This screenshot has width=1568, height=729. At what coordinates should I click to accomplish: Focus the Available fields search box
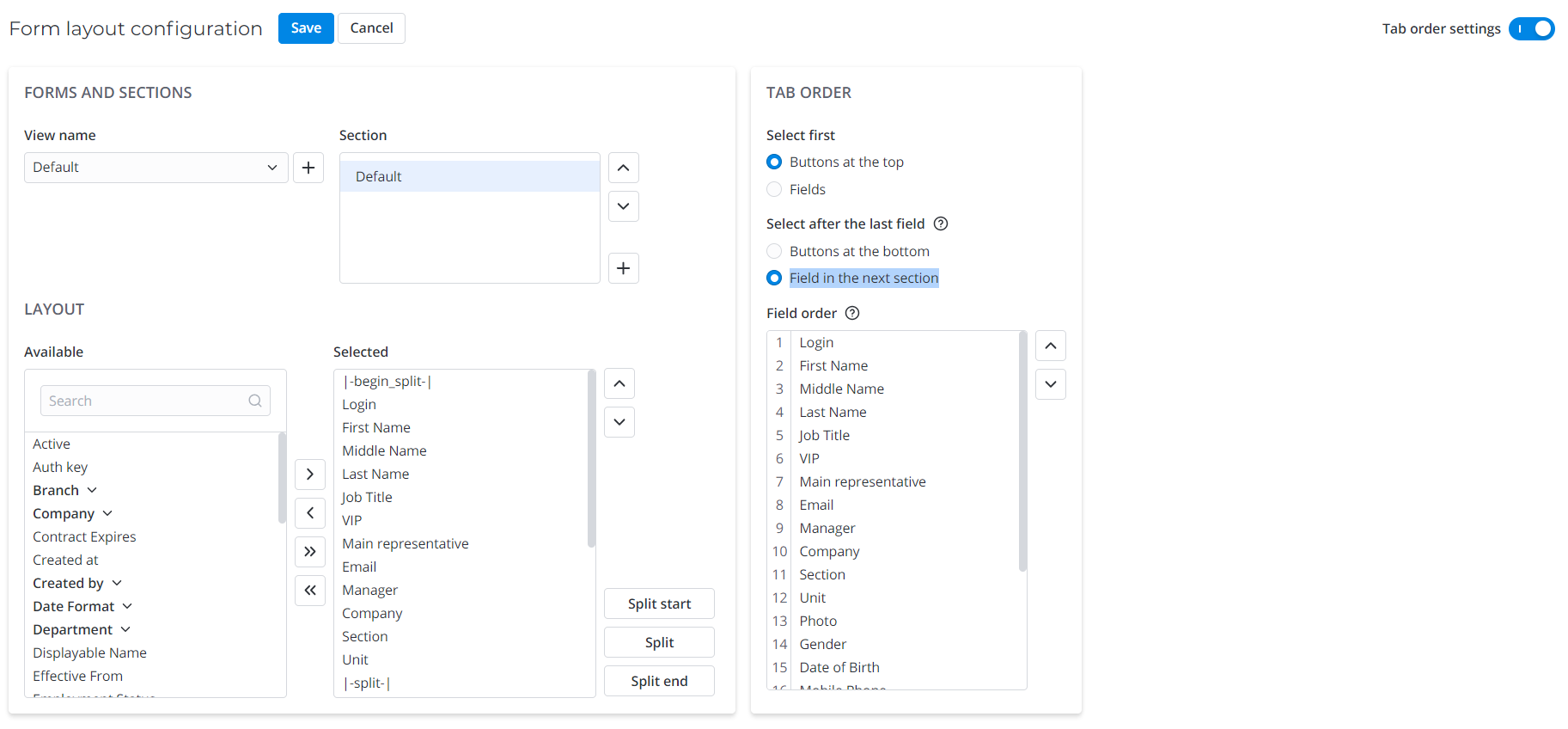(x=146, y=401)
